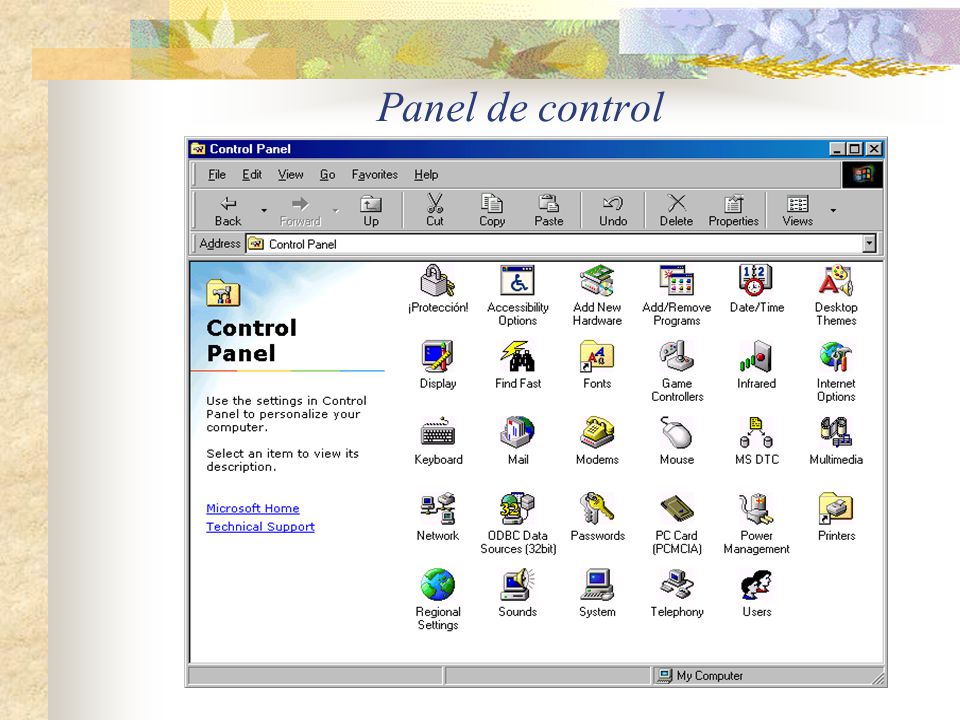Screen dimensions: 960x720
Task: Click the Properties toolbar button
Action: (x=733, y=211)
